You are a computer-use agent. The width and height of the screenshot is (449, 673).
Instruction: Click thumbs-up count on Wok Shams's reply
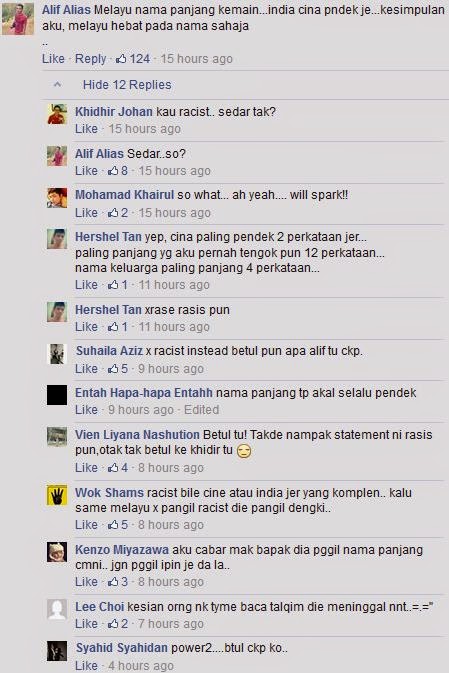(x=118, y=525)
